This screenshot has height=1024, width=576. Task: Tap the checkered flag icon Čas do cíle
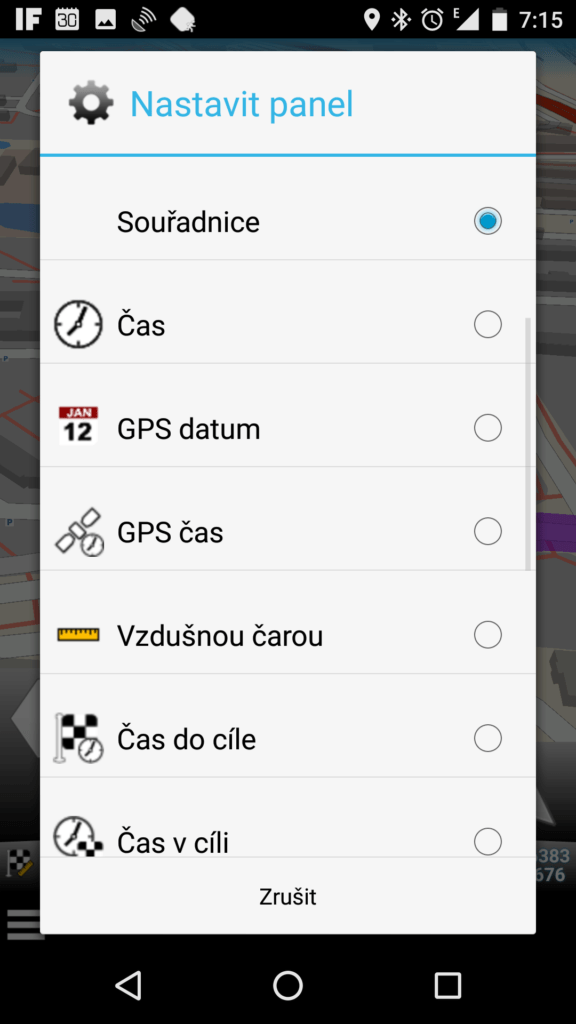[x=78, y=739]
